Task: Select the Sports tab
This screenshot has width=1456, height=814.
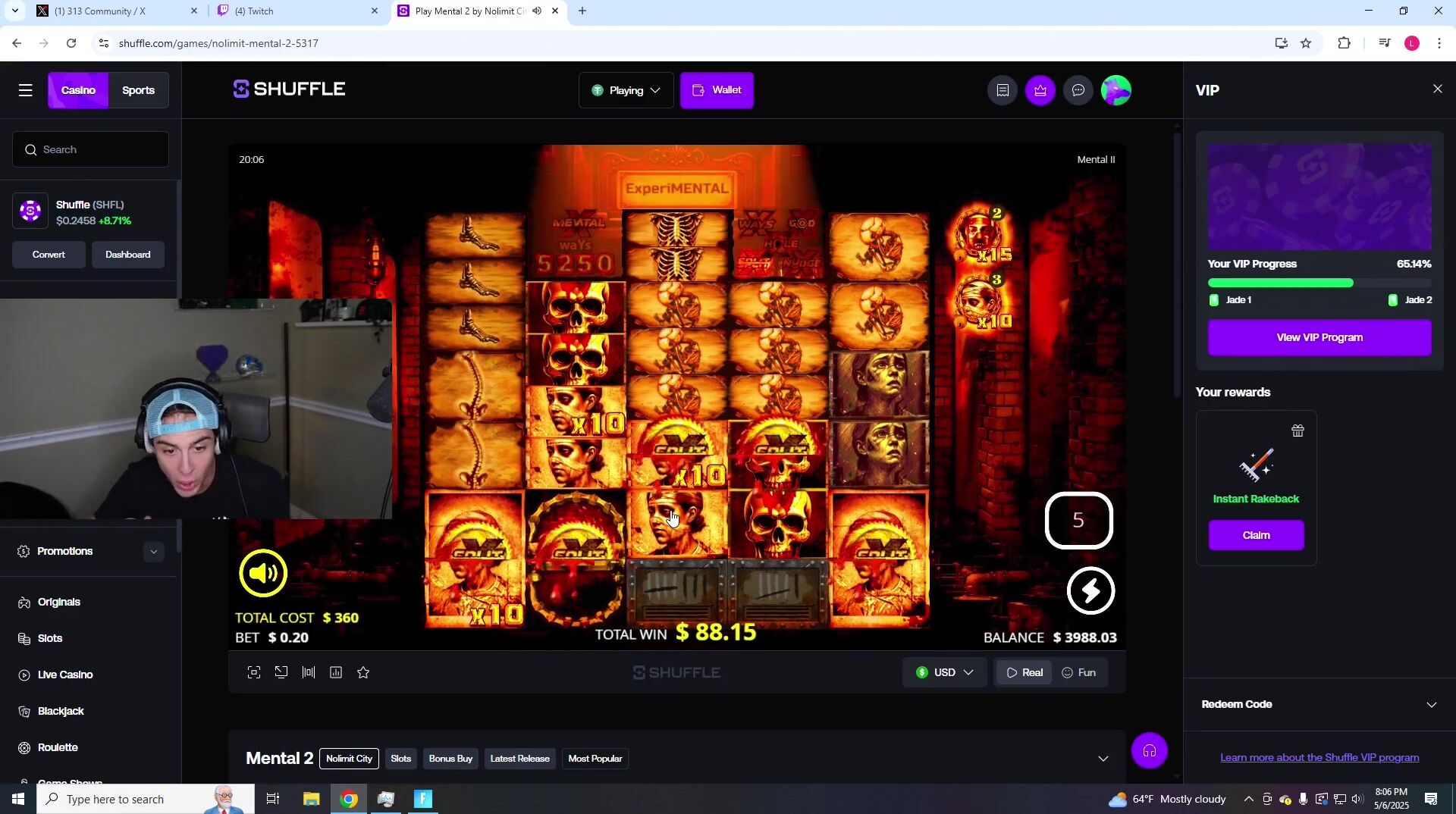Action: point(138,90)
